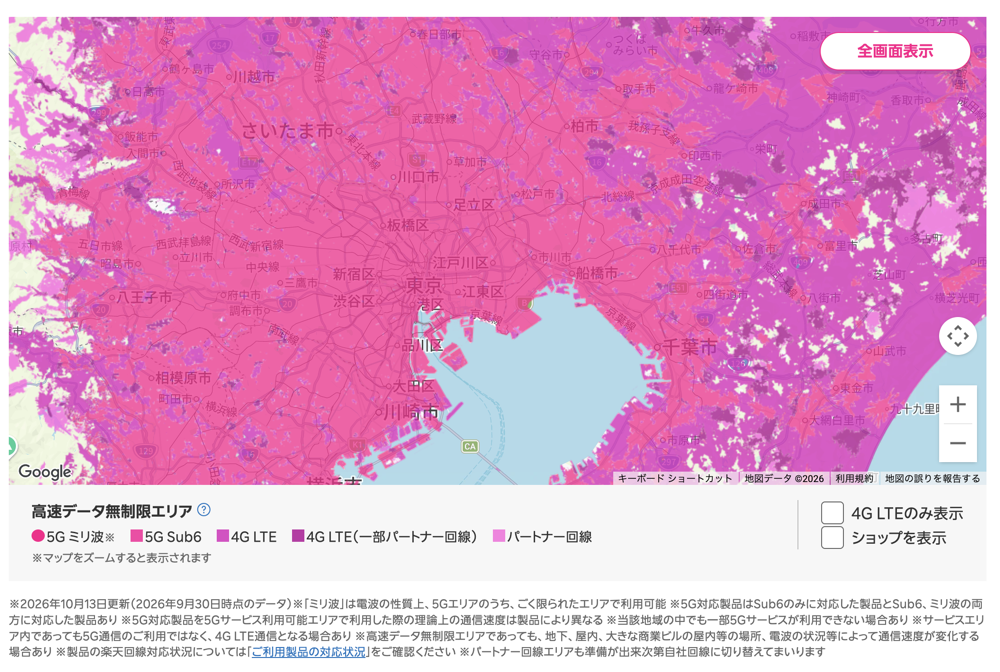The image size is (1000, 672).
Task: Click the 千葉市 map label
Action: click(x=690, y=347)
